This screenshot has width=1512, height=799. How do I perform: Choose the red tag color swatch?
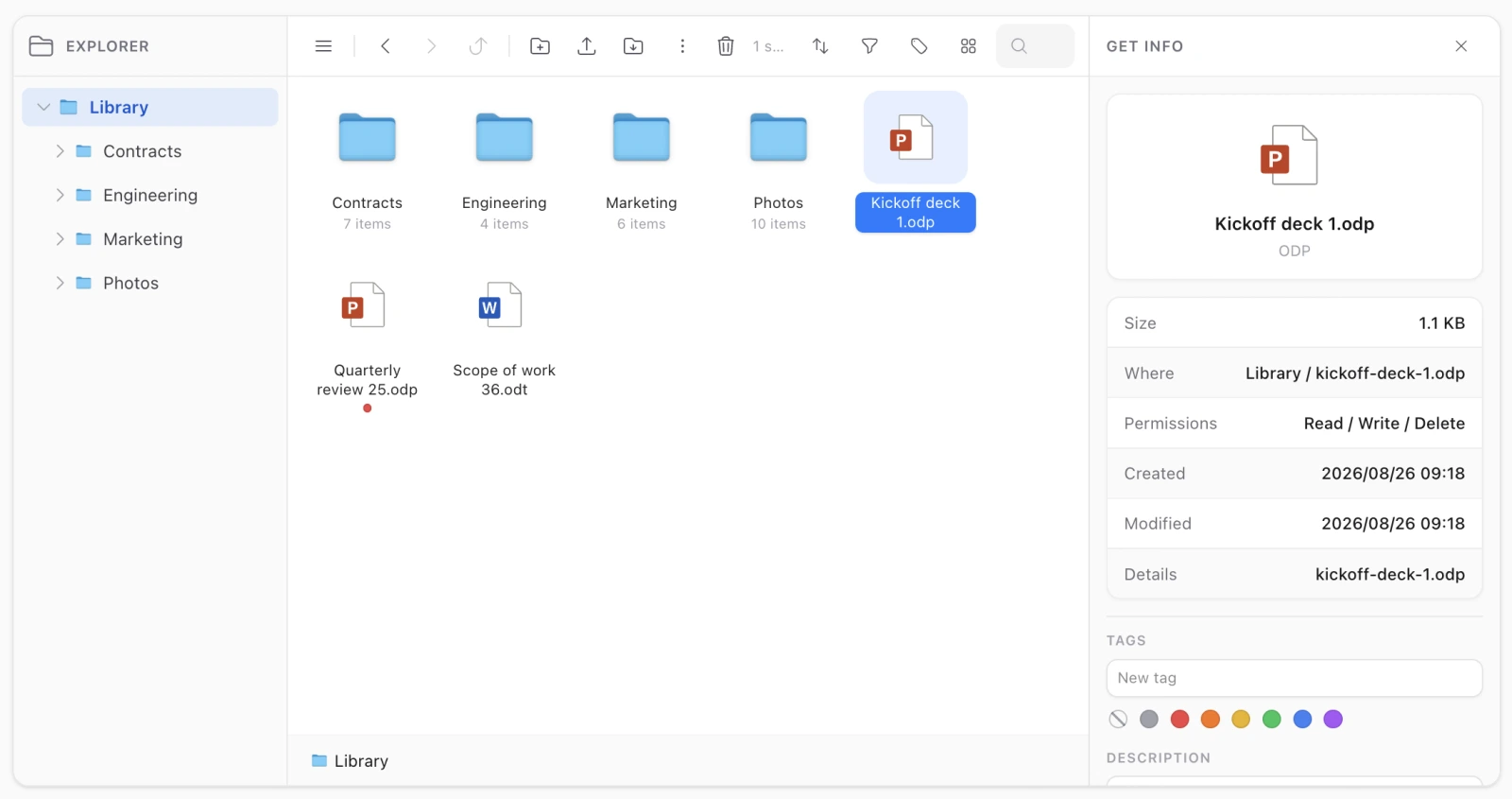tap(1179, 720)
